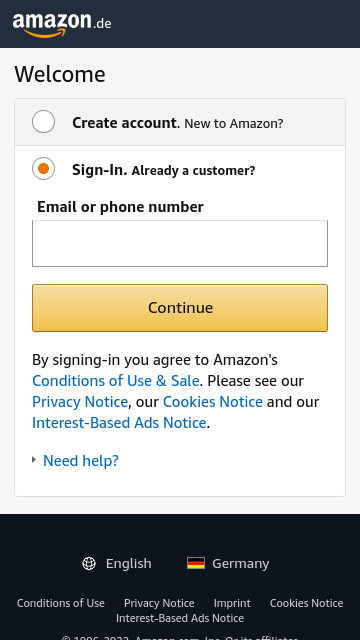Open footer Conditions of Use link
The height and width of the screenshot is (640, 360).
60,603
